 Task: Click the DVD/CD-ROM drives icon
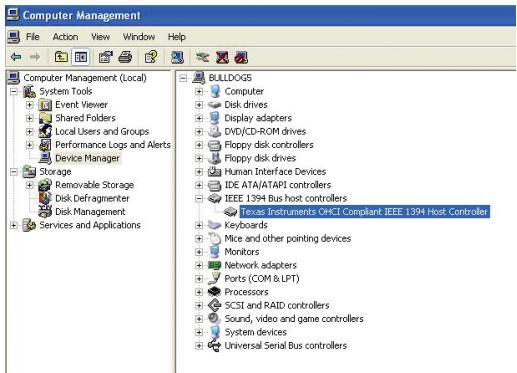click(214, 131)
